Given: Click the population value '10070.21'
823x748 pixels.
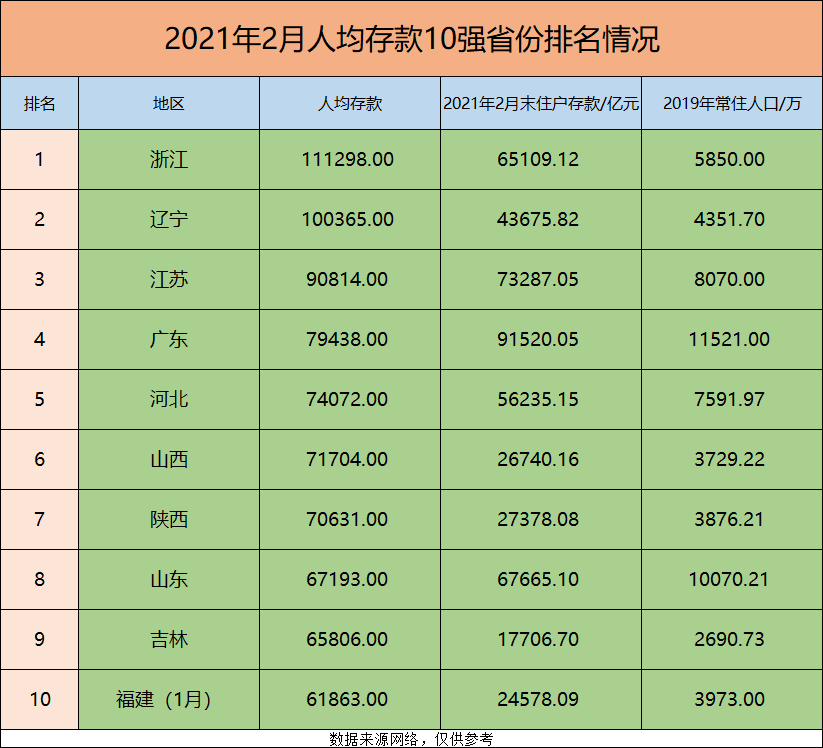Looking at the screenshot, I should 730,580.
